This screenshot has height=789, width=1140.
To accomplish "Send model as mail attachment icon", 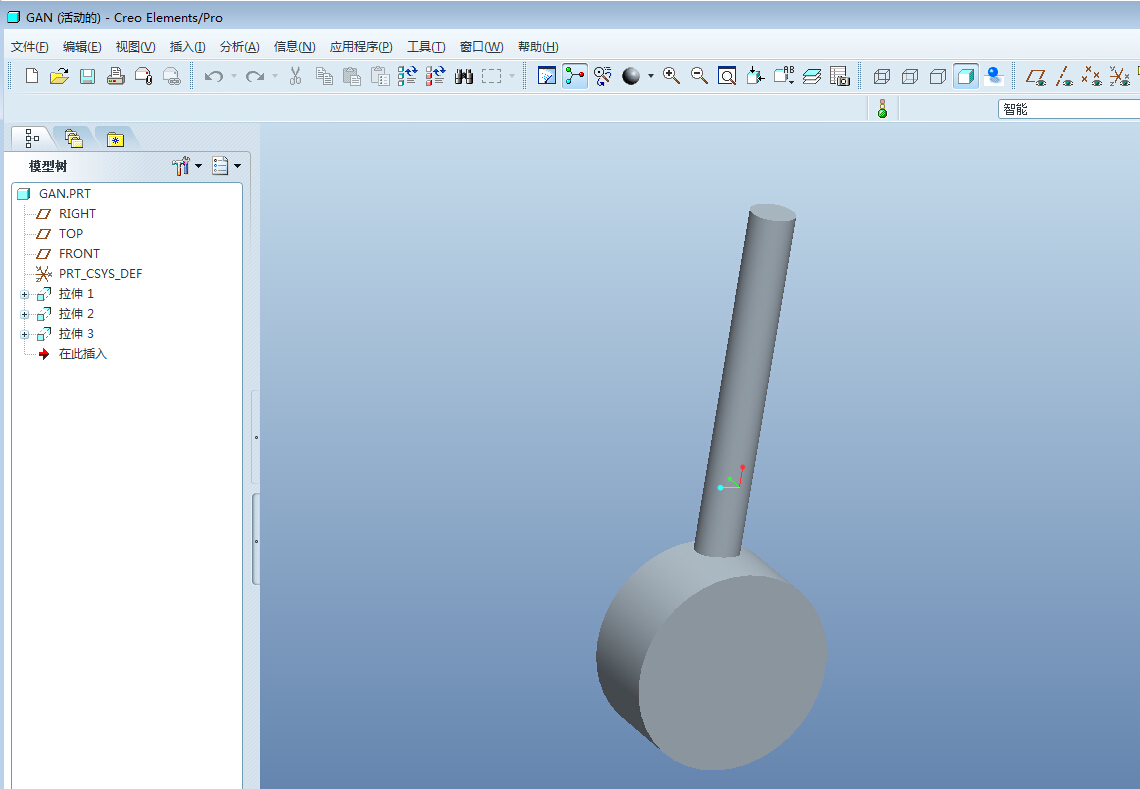I will point(143,76).
